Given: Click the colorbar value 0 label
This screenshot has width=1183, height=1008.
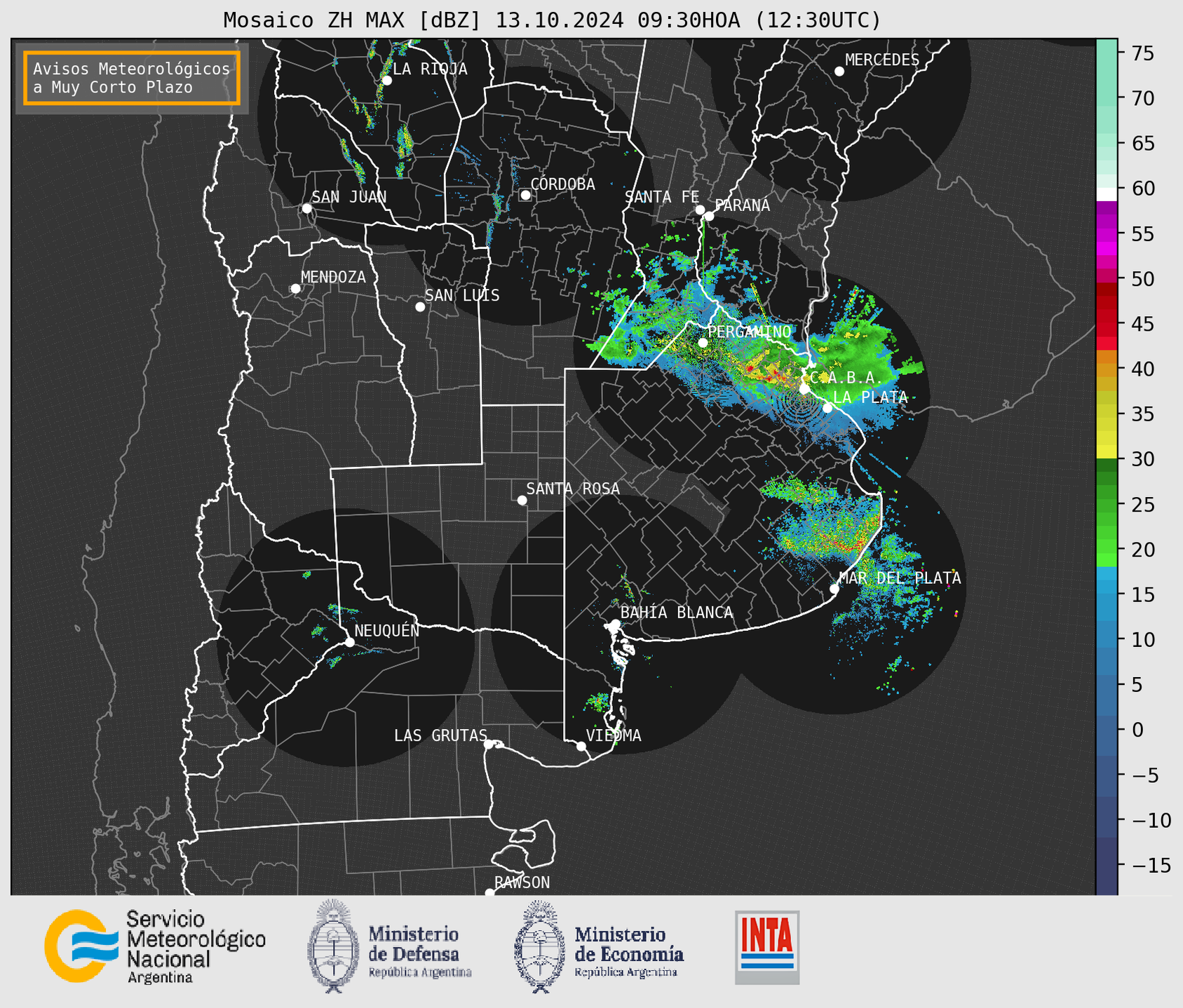Looking at the screenshot, I should coord(1137,730).
